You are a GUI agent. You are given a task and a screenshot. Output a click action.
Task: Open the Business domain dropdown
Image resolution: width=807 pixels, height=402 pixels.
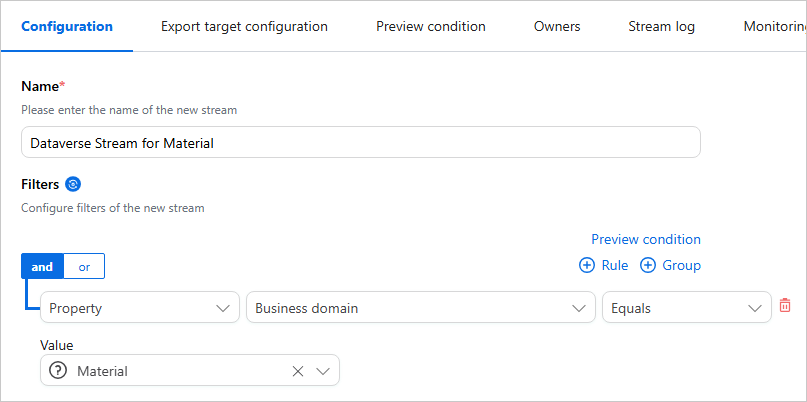tap(420, 307)
